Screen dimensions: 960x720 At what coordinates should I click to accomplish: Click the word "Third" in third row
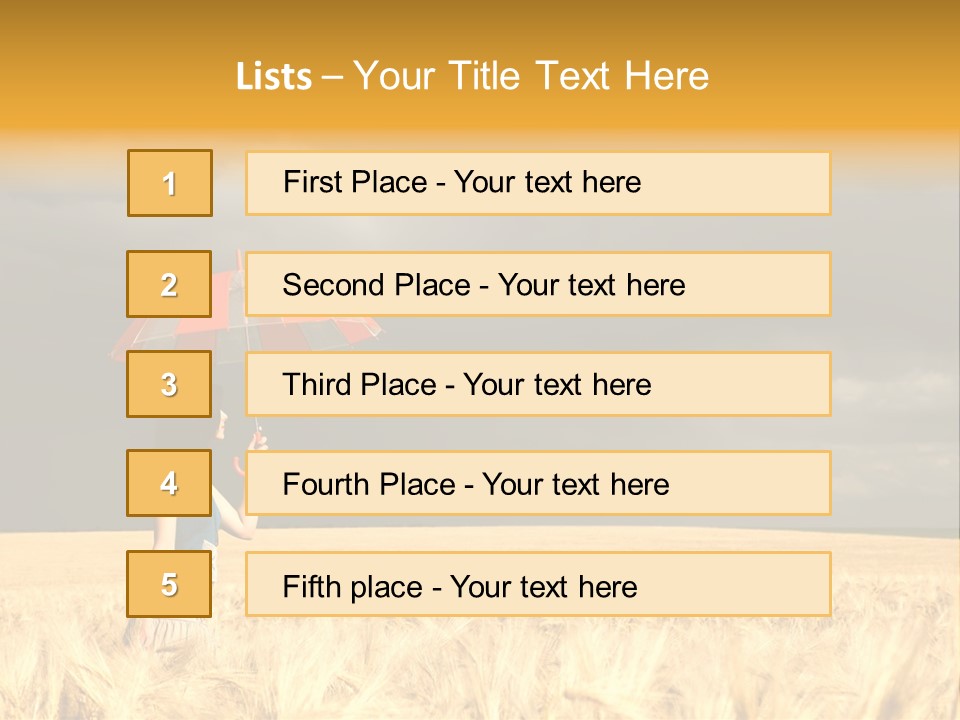point(317,385)
